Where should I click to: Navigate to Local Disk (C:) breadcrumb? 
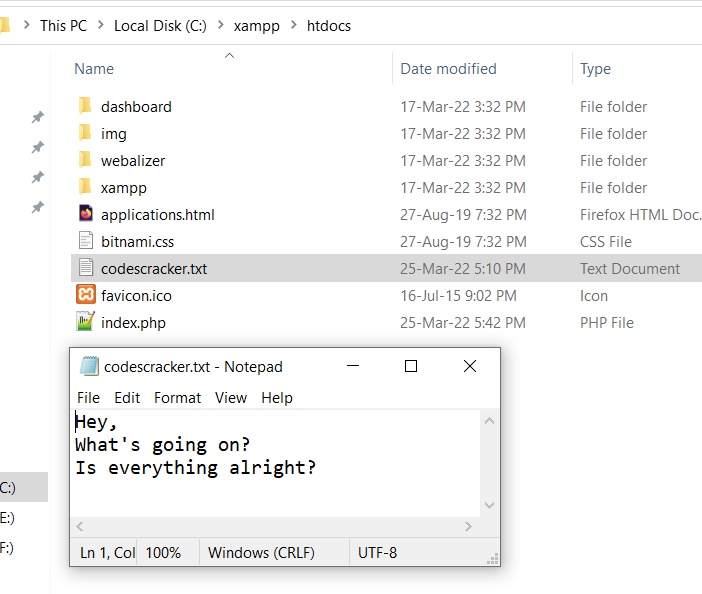(160, 26)
